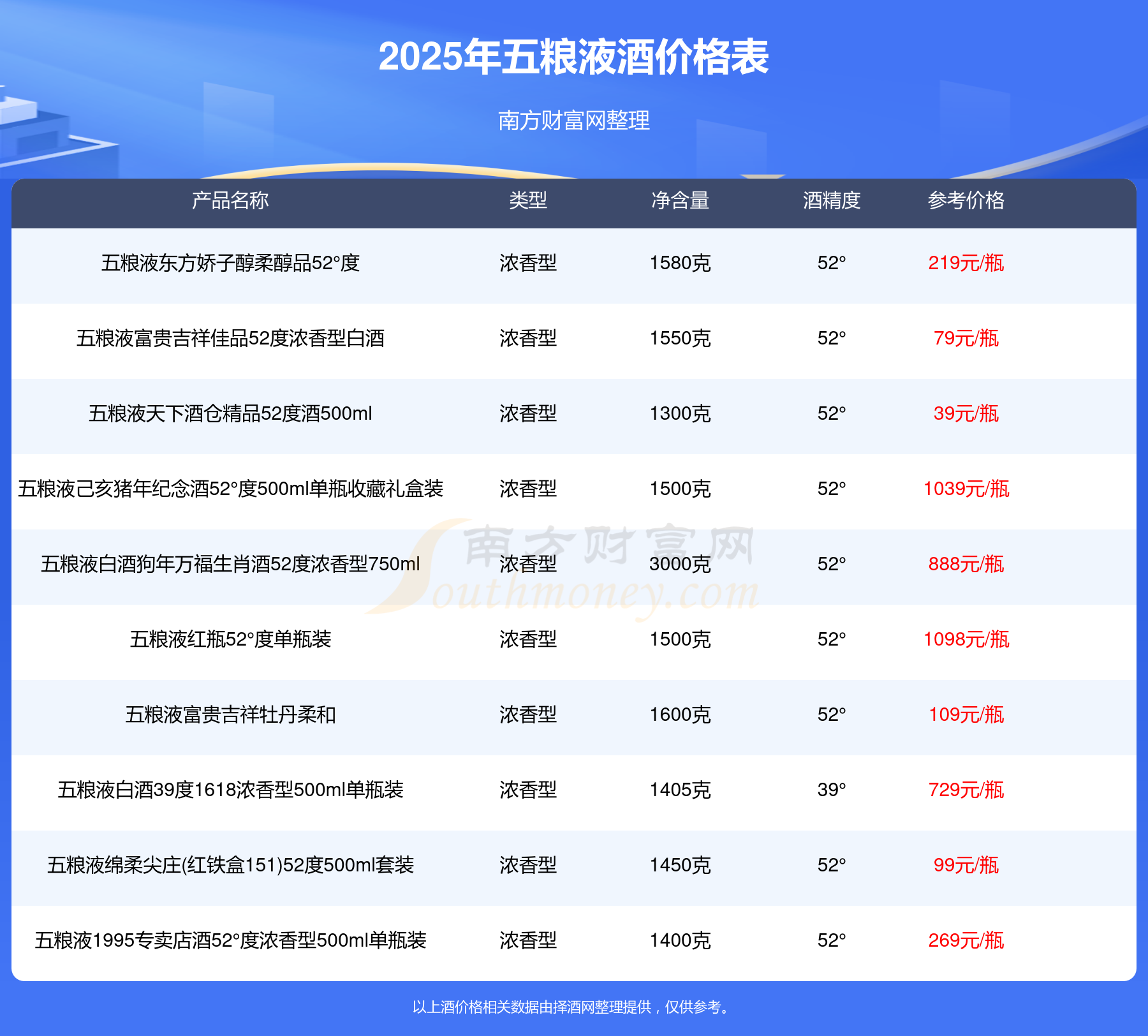Select the 净含量 column header
The image size is (1148, 1036).
[680, 200]
